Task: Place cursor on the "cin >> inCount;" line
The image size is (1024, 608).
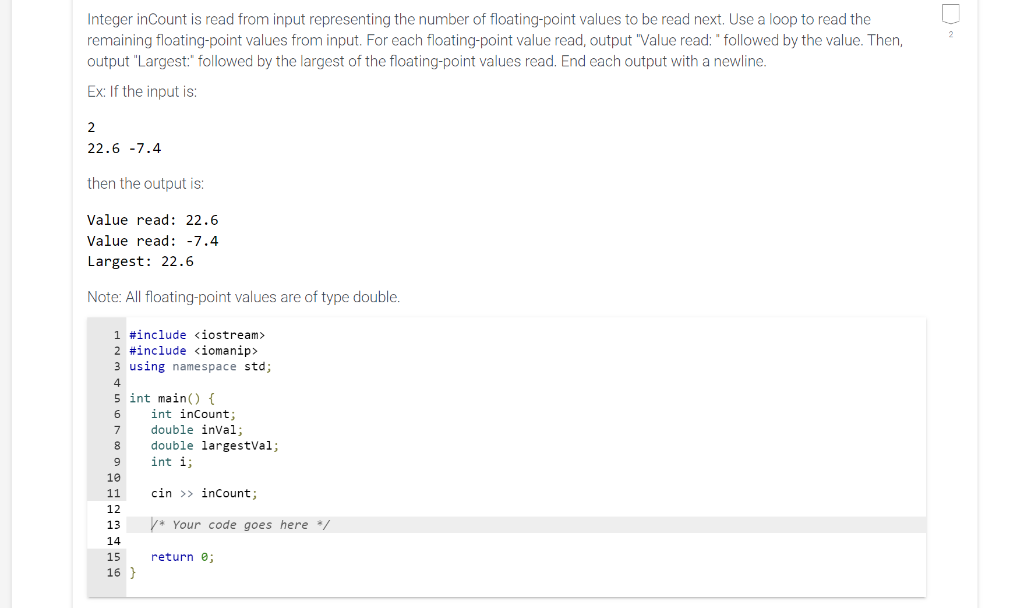Action: click(204, 493)
